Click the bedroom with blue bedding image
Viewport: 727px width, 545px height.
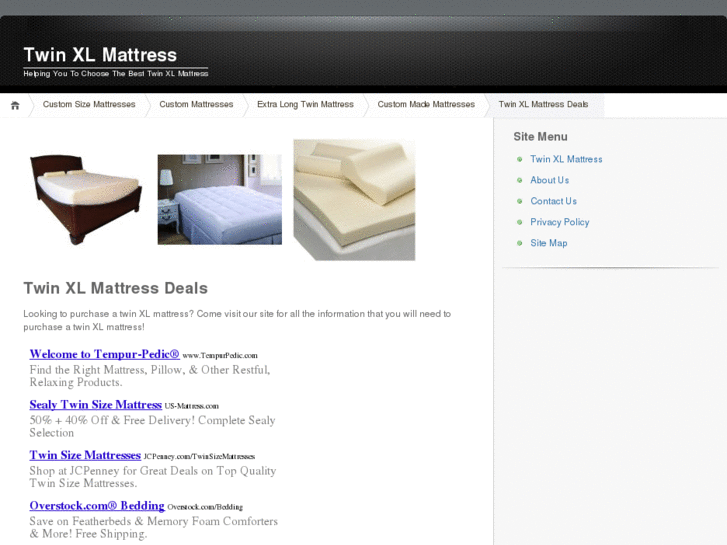click(x=220, y=199)
